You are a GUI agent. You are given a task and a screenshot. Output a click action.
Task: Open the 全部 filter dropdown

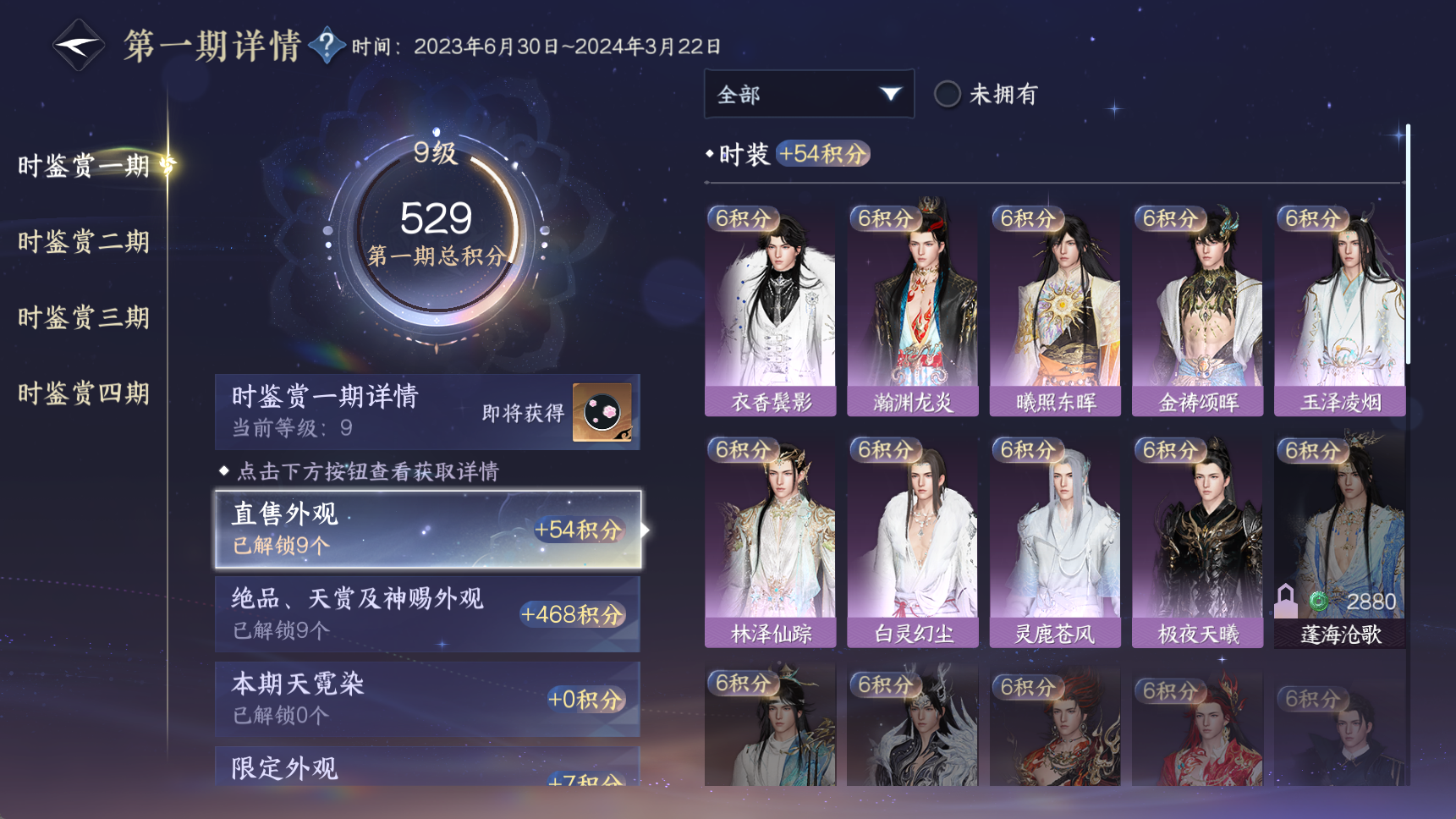point(809,94)
